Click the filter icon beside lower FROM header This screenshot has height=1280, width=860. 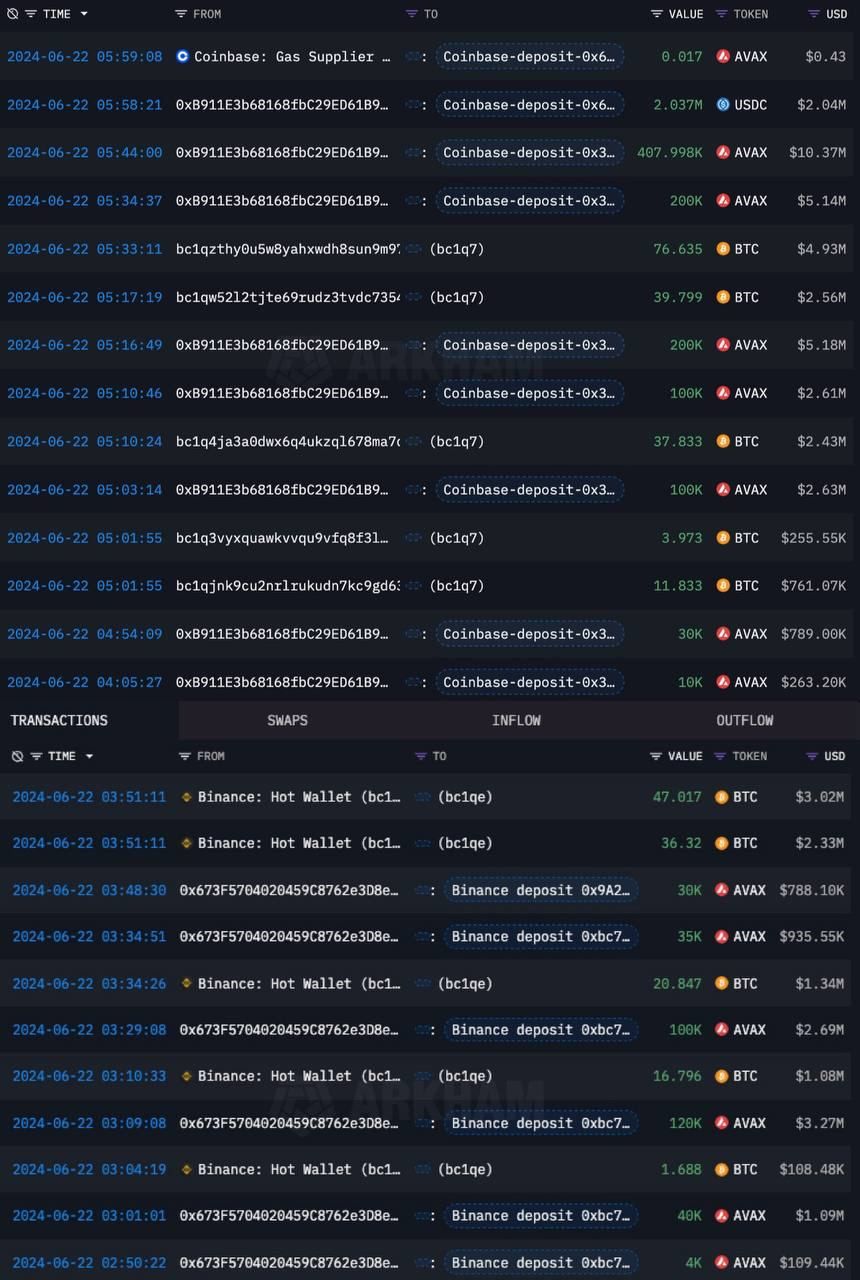click(185, 756)
